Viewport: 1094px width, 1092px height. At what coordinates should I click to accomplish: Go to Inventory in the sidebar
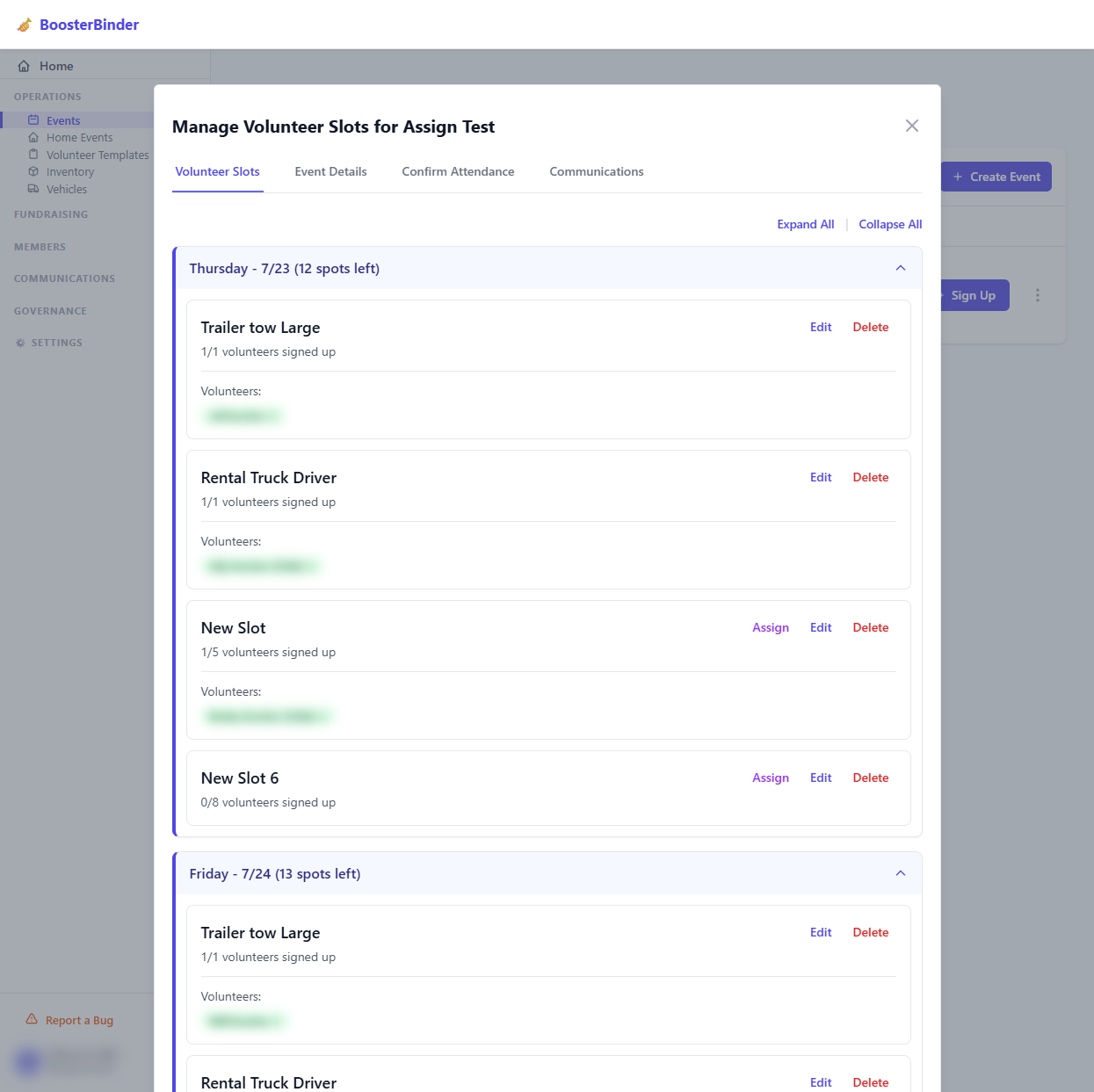click(x=70, y=172)
